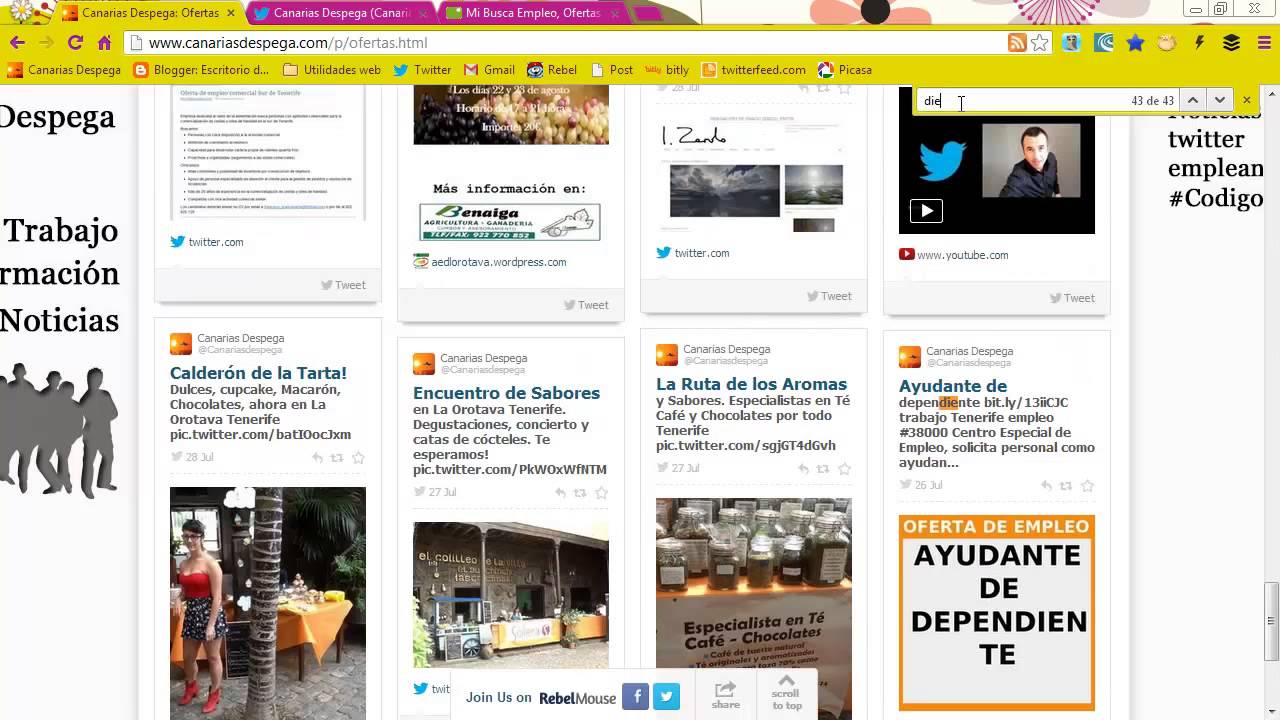
Task: Open the blue star extension
Action: 1135,43
